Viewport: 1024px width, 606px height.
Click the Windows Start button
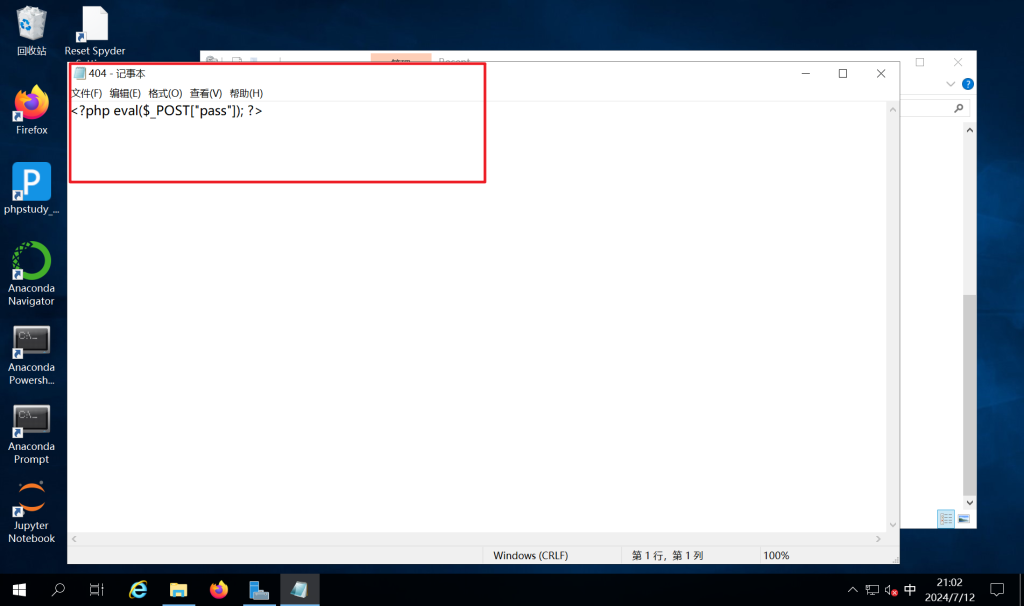pos(19,590)
